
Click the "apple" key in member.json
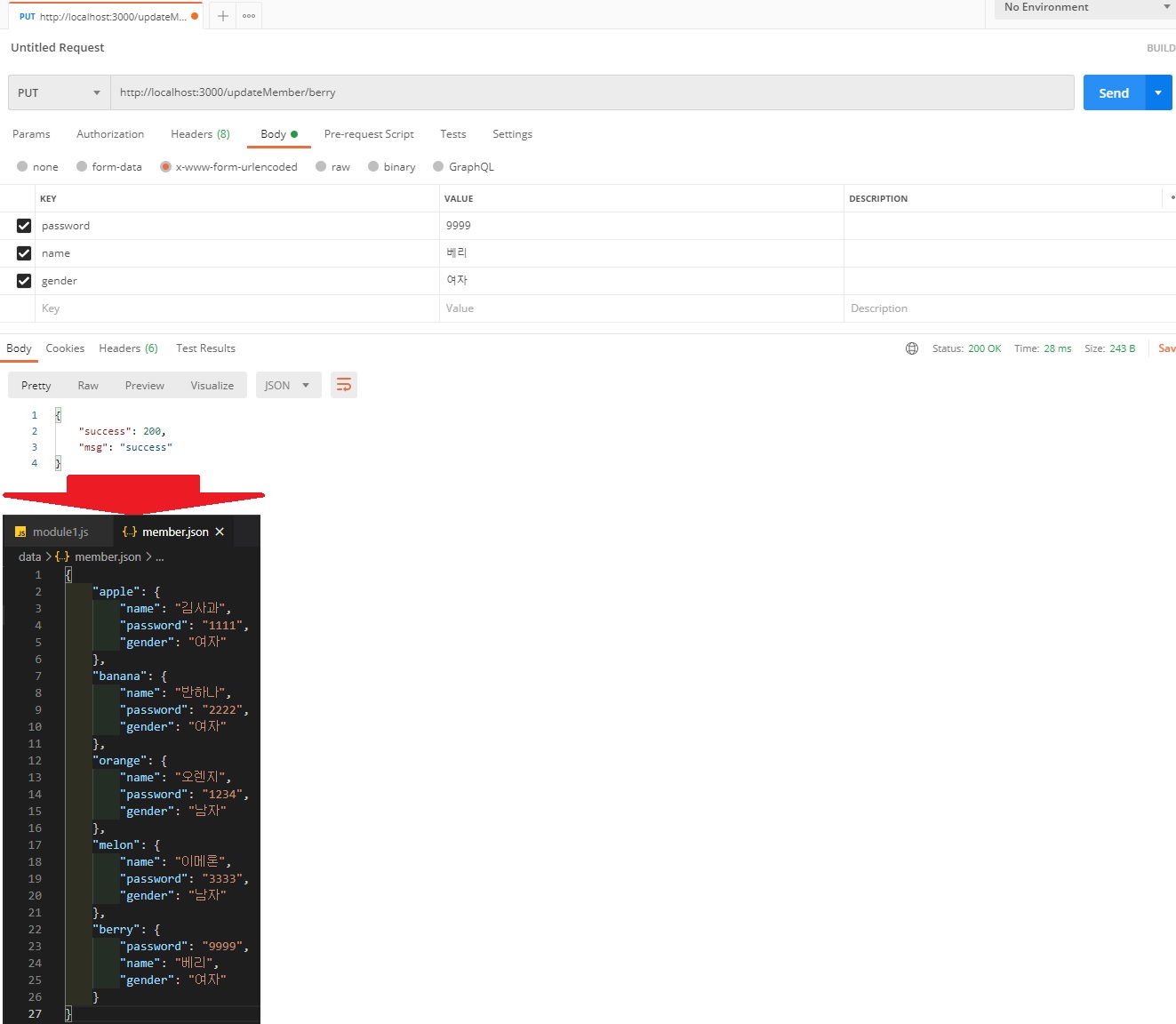tap(116, 592)
